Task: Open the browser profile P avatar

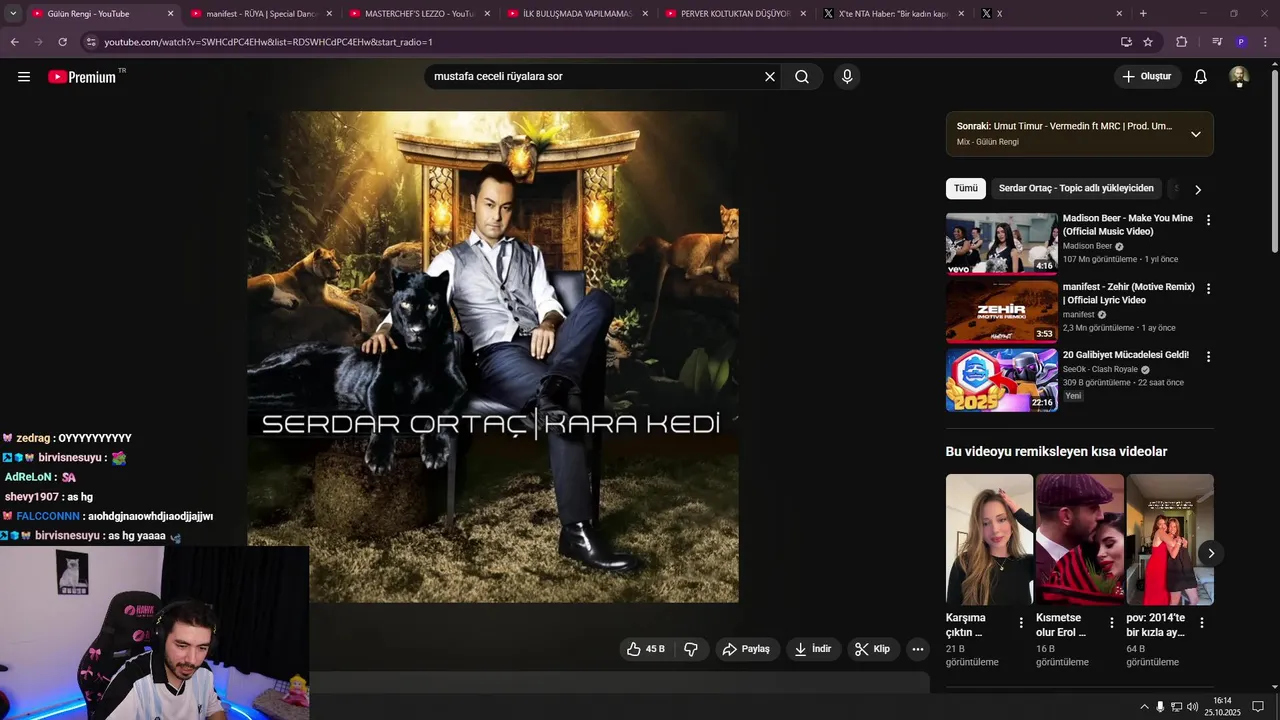Action: click(x=1241, y=42)
